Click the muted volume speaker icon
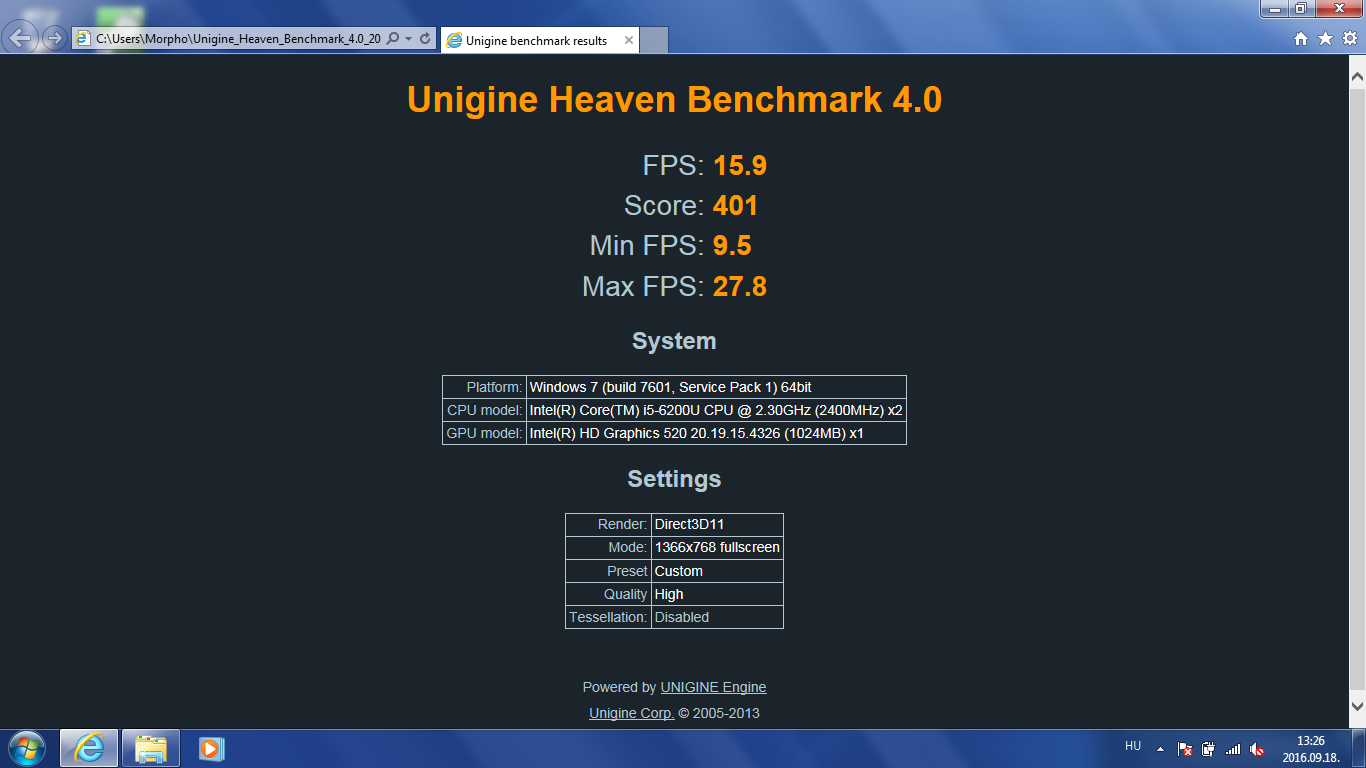This screenshot has width=1366, height=768. coord(1257,748)
